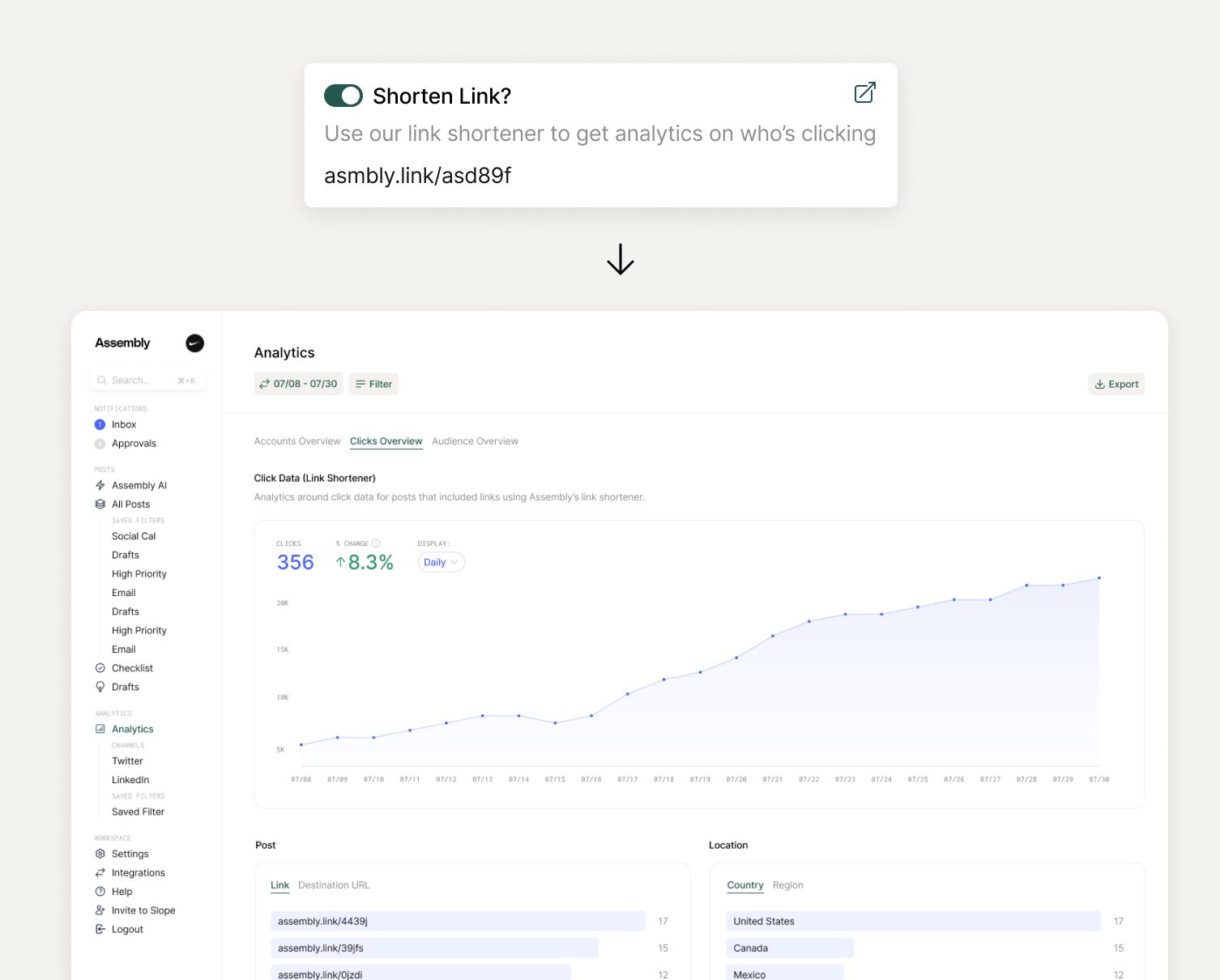
Task: Open Inbox from the sidebar
Action: (x=124, y=424)
